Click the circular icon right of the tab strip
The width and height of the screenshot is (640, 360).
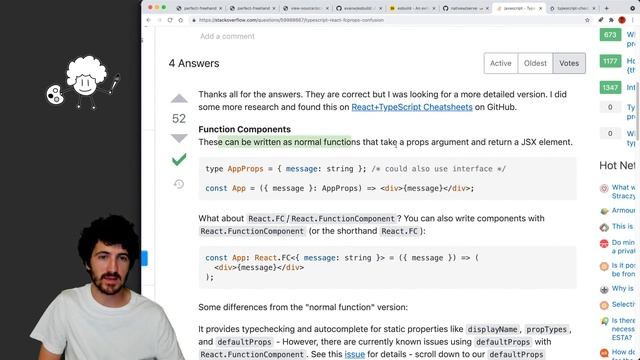point(632,8)
